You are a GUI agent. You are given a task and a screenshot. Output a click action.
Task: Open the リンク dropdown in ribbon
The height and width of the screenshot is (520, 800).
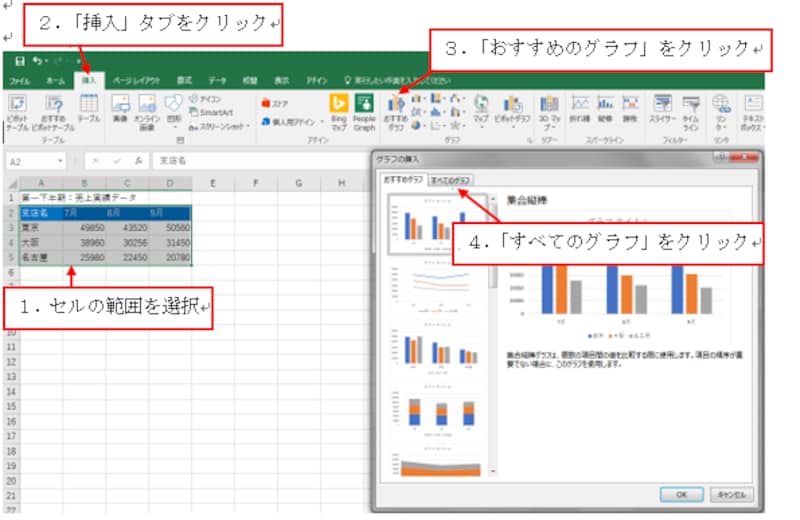[721, 113]
